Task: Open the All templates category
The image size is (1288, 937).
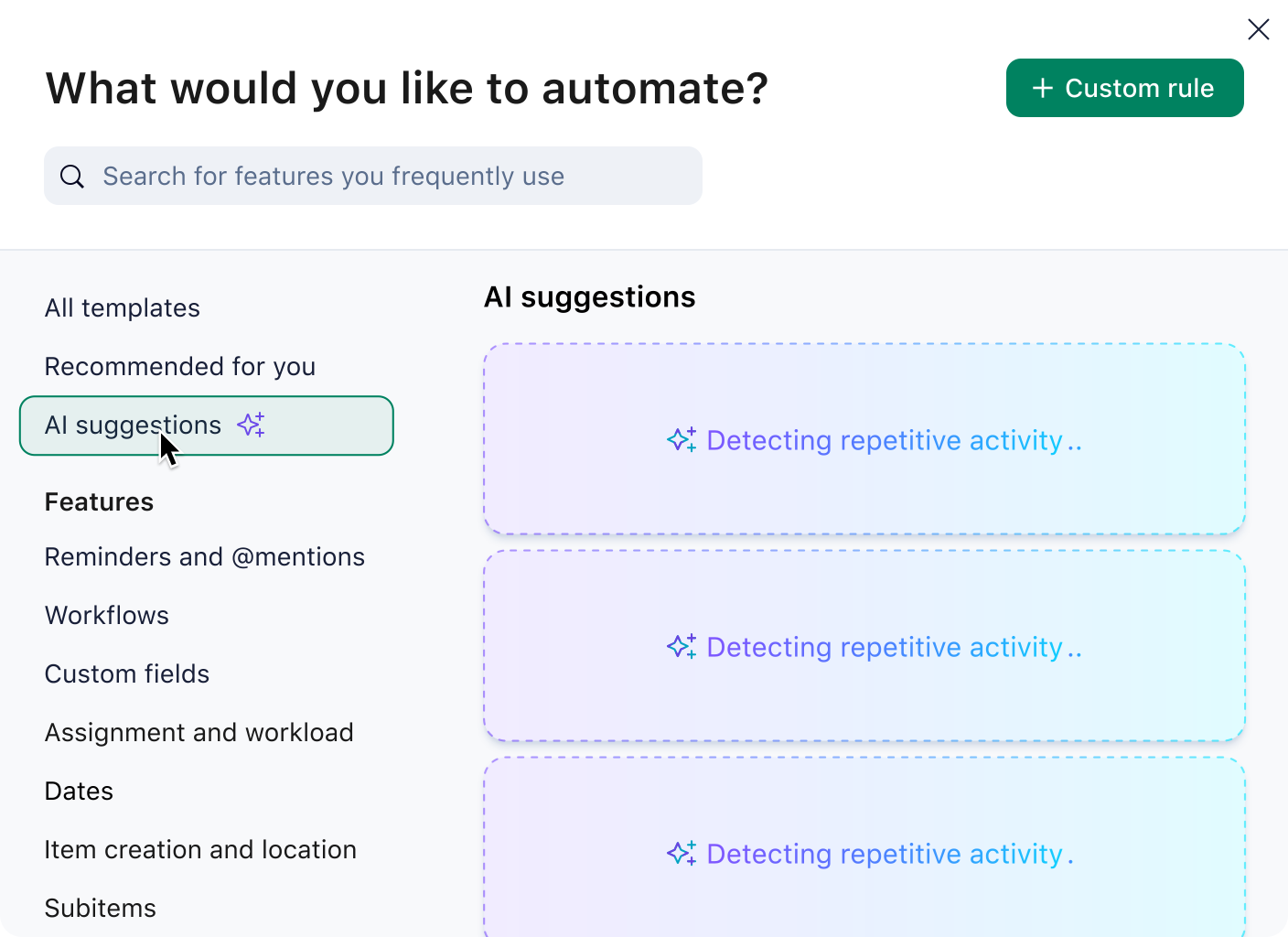Action: pyautogui.click(x=123, y=308)
